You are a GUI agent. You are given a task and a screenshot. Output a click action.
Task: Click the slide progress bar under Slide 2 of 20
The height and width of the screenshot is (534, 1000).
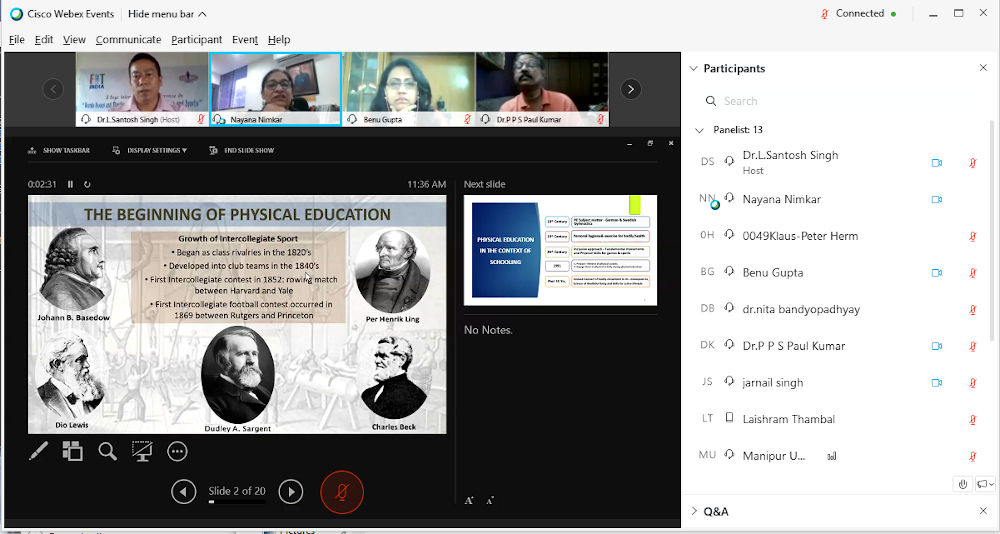coord(237,502)
